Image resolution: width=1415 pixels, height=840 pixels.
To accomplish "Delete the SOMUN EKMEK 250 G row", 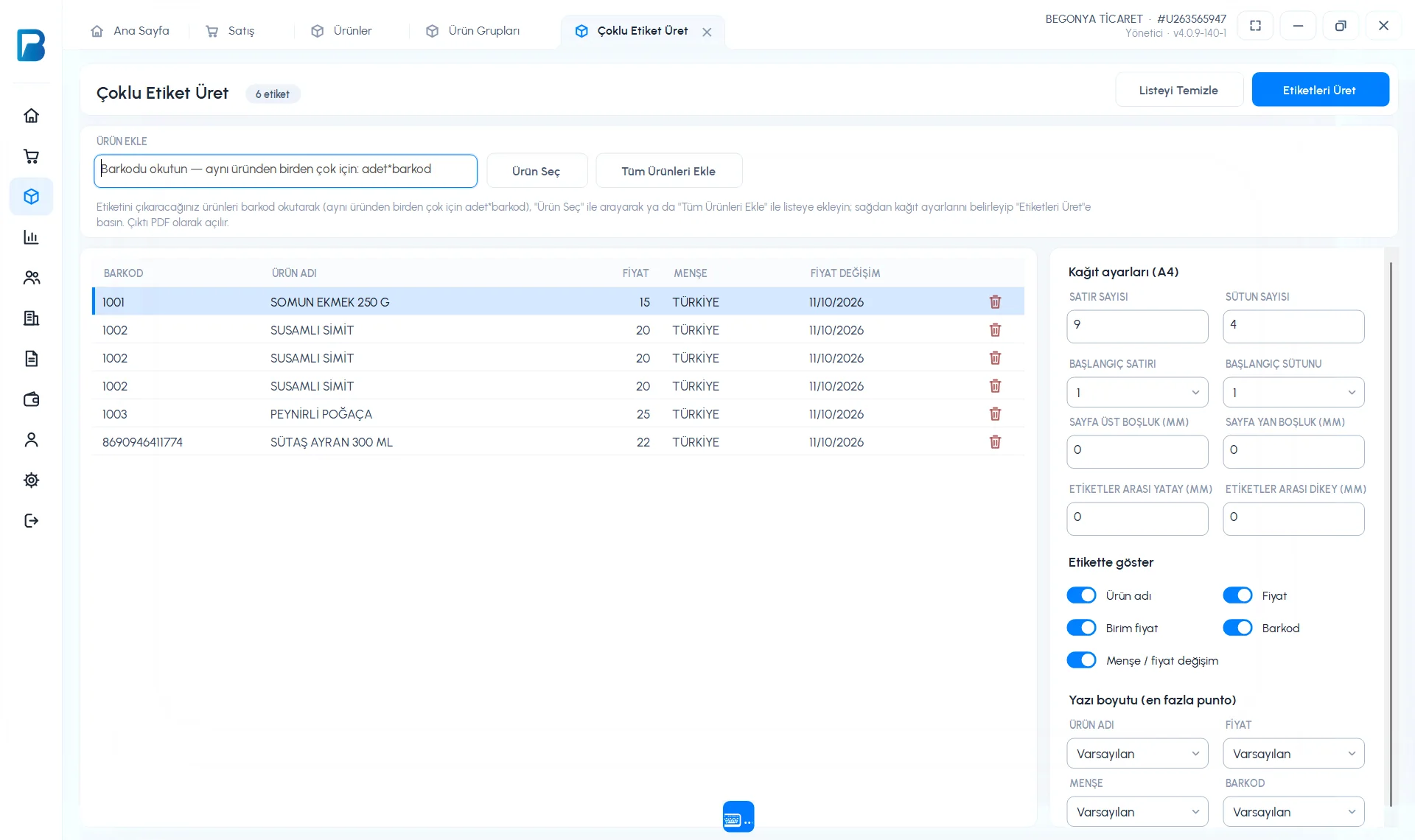I will pos(995,302).
